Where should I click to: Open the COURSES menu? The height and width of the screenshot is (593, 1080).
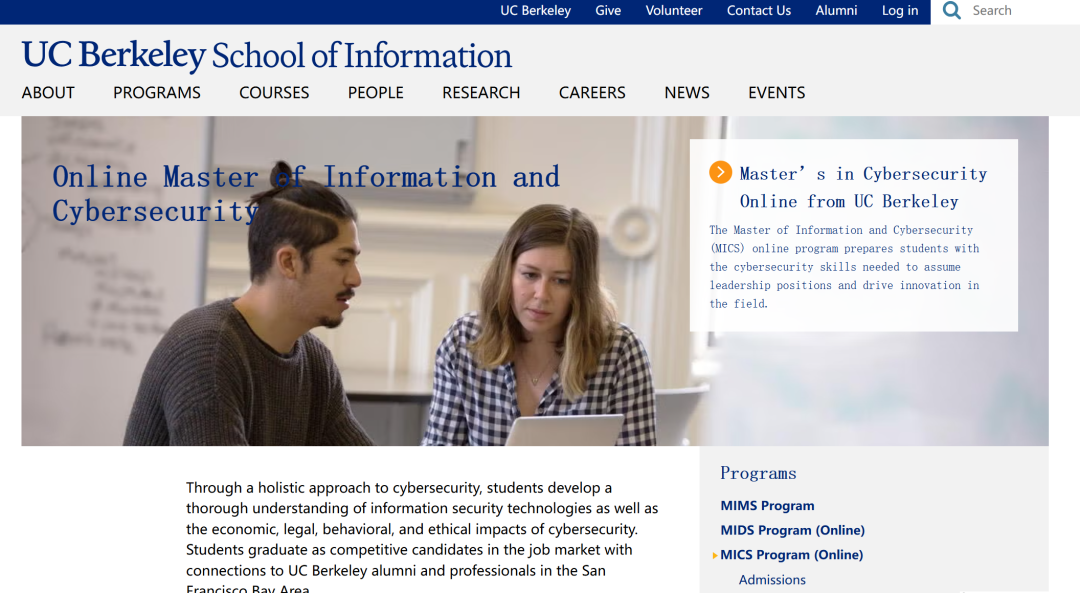click(273, 92)
